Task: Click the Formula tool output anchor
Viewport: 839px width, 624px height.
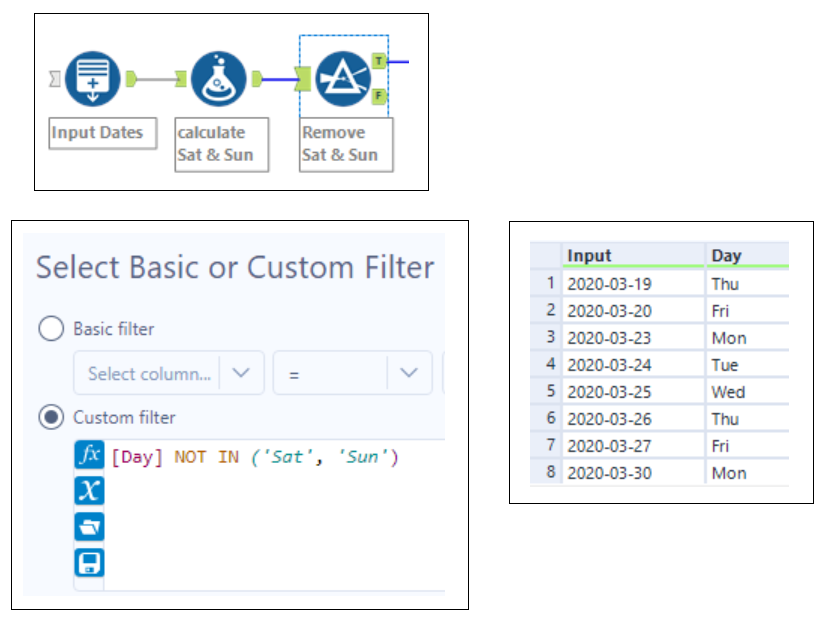Action: [x=257, y=79]
